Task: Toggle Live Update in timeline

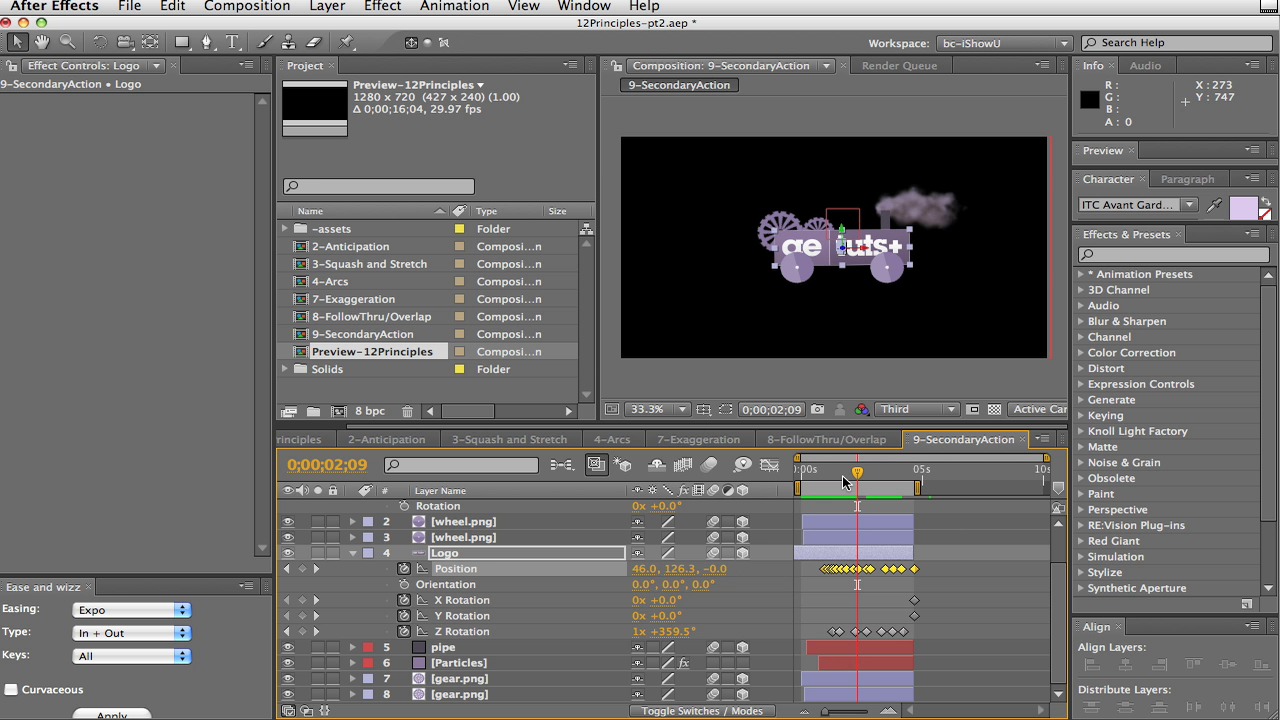Action: click(x=596, y=465)
